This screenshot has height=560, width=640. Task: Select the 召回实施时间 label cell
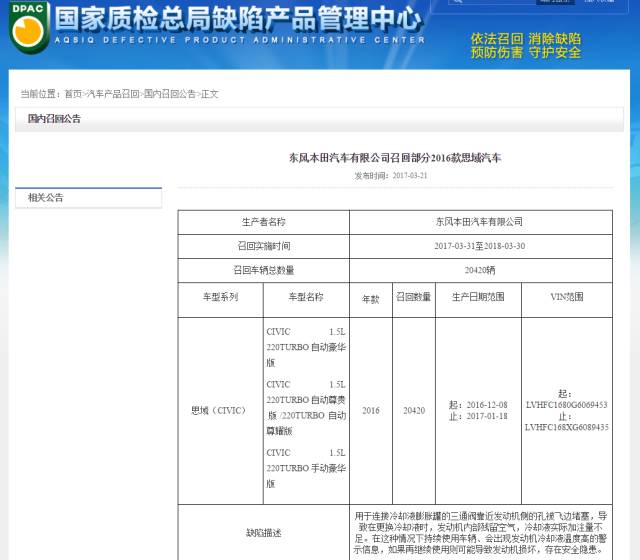point(264,246)
